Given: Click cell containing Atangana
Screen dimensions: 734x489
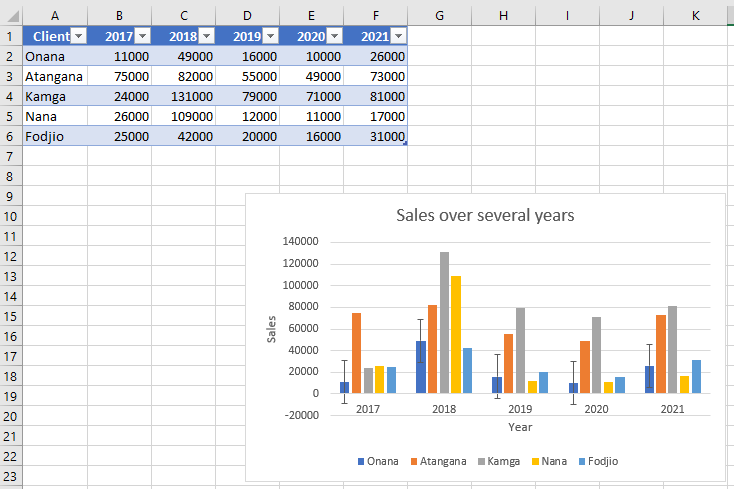Looking at the screenshot, I should pos(55,76).
